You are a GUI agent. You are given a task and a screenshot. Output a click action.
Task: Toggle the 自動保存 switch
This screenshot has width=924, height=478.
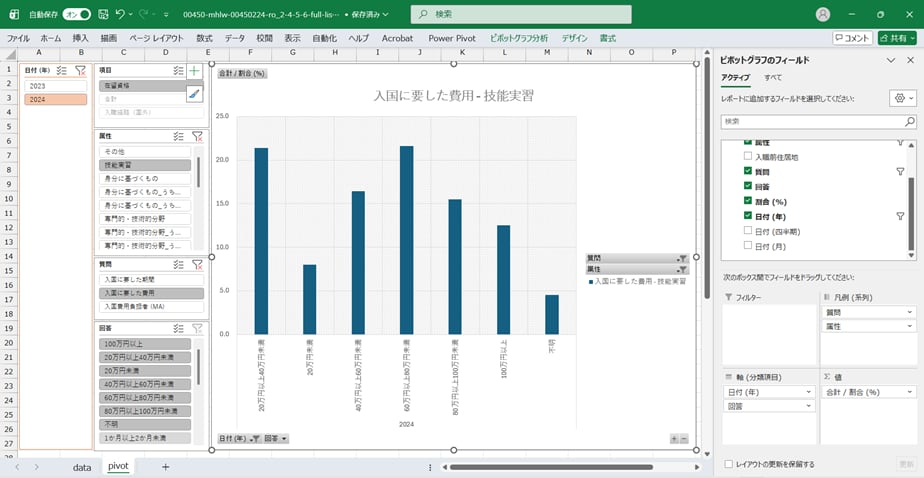[77, 14]
